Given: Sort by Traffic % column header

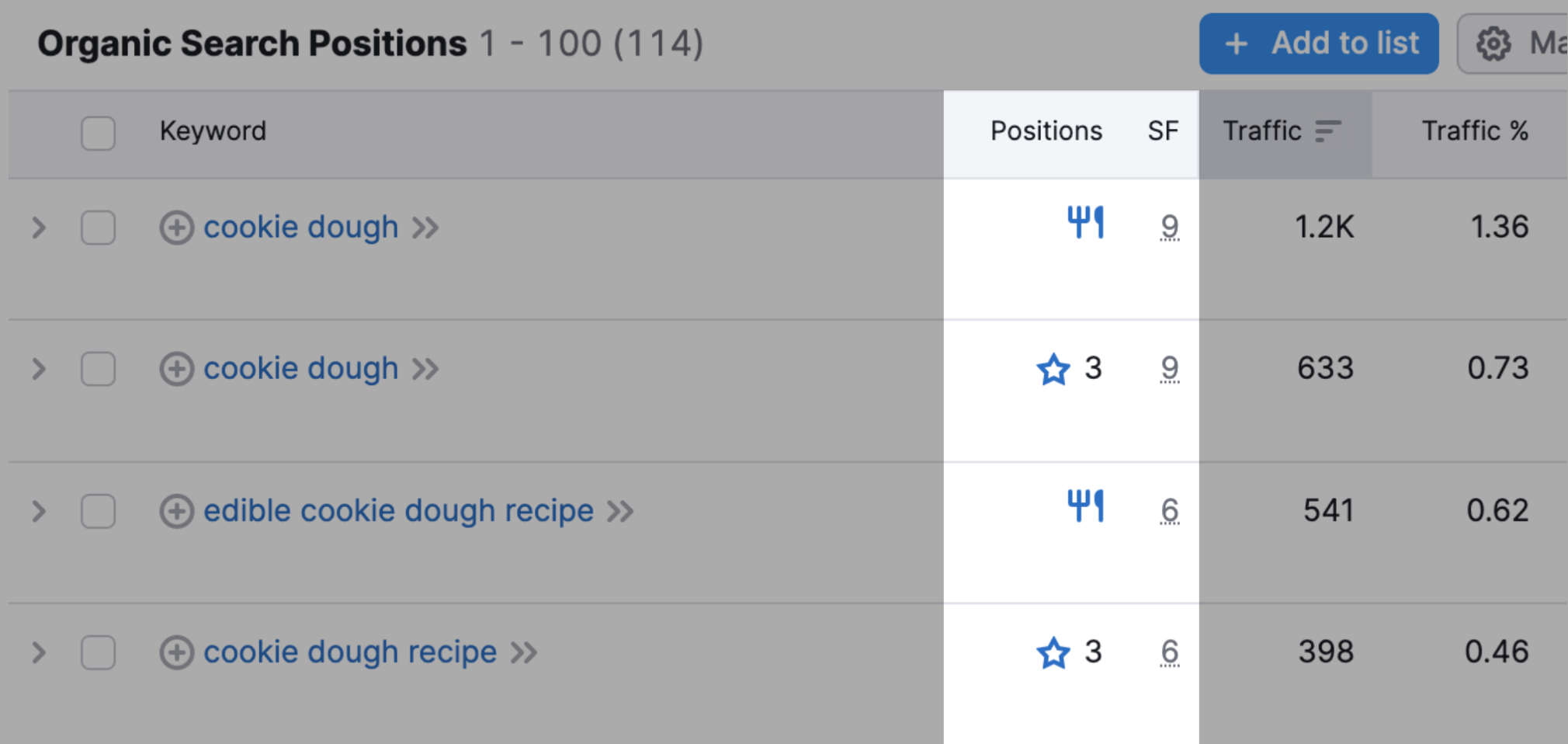Looking at the screenshot, I should coord(1475,131).
